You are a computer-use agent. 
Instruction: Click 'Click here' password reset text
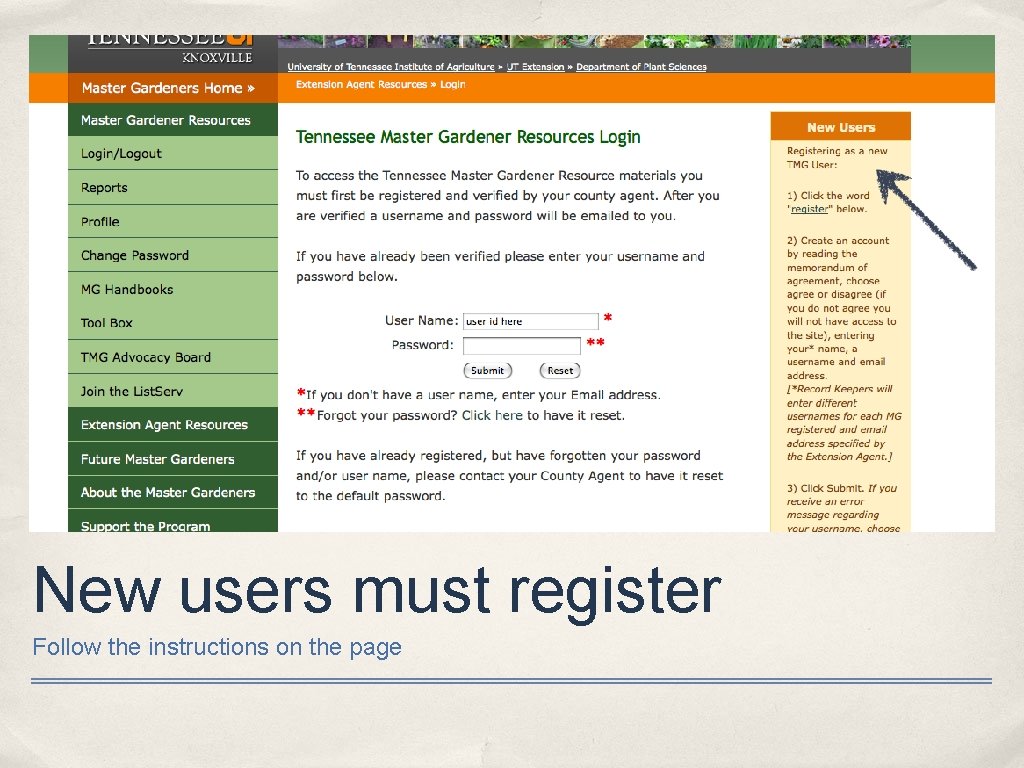[492, 415]
